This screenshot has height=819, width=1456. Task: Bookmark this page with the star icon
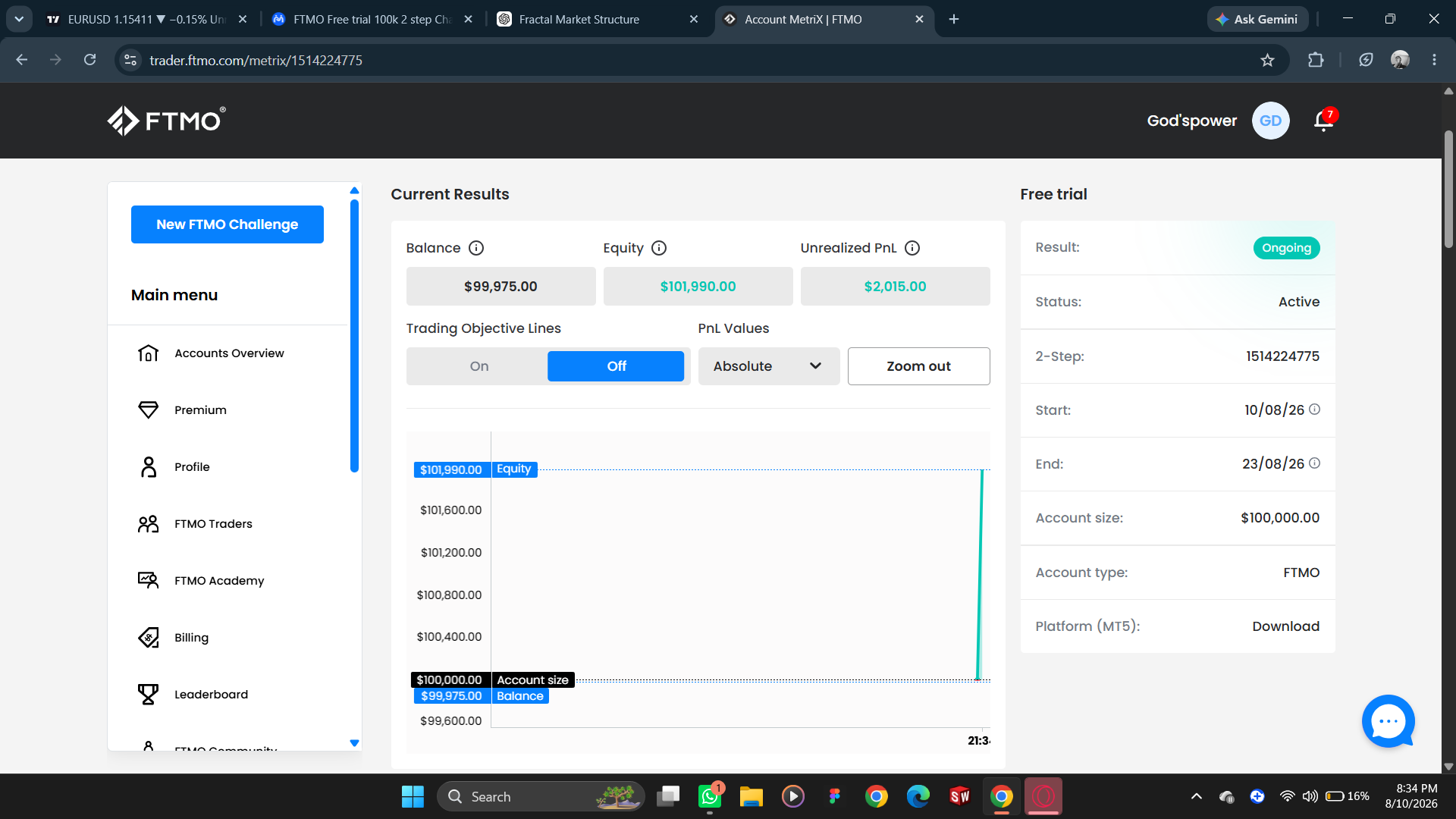pyautogui.click(x=1267, y=60)
